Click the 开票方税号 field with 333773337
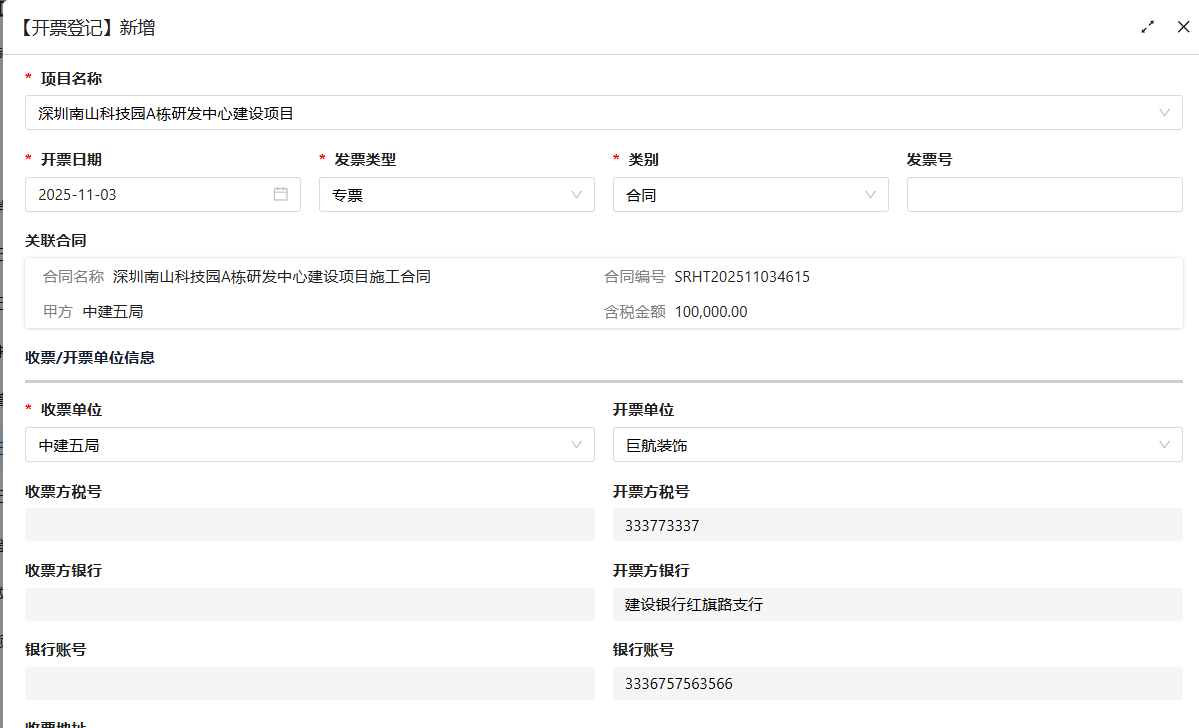 point(897,525)
